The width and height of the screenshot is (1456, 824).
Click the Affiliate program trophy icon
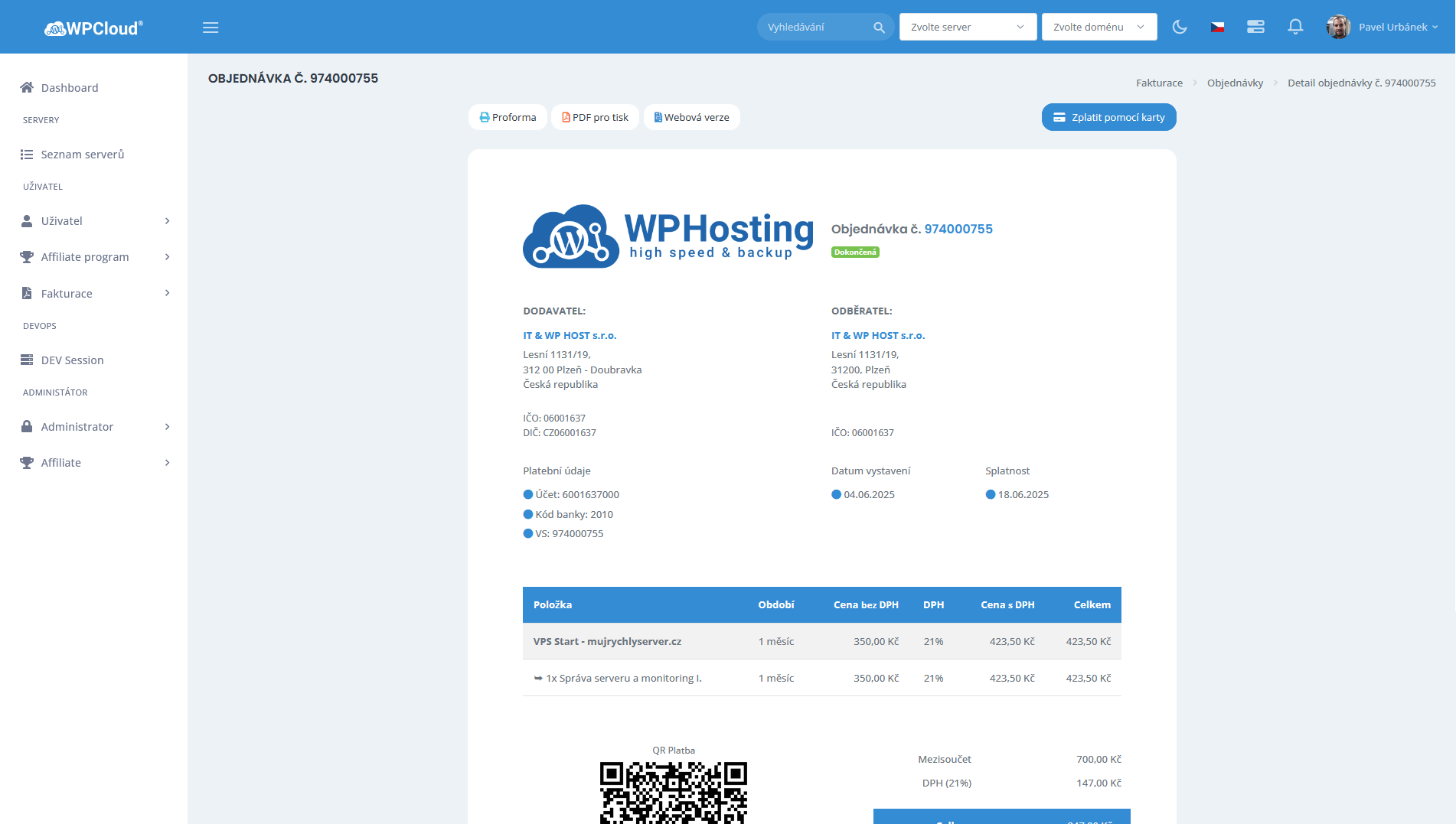(27, 257)
